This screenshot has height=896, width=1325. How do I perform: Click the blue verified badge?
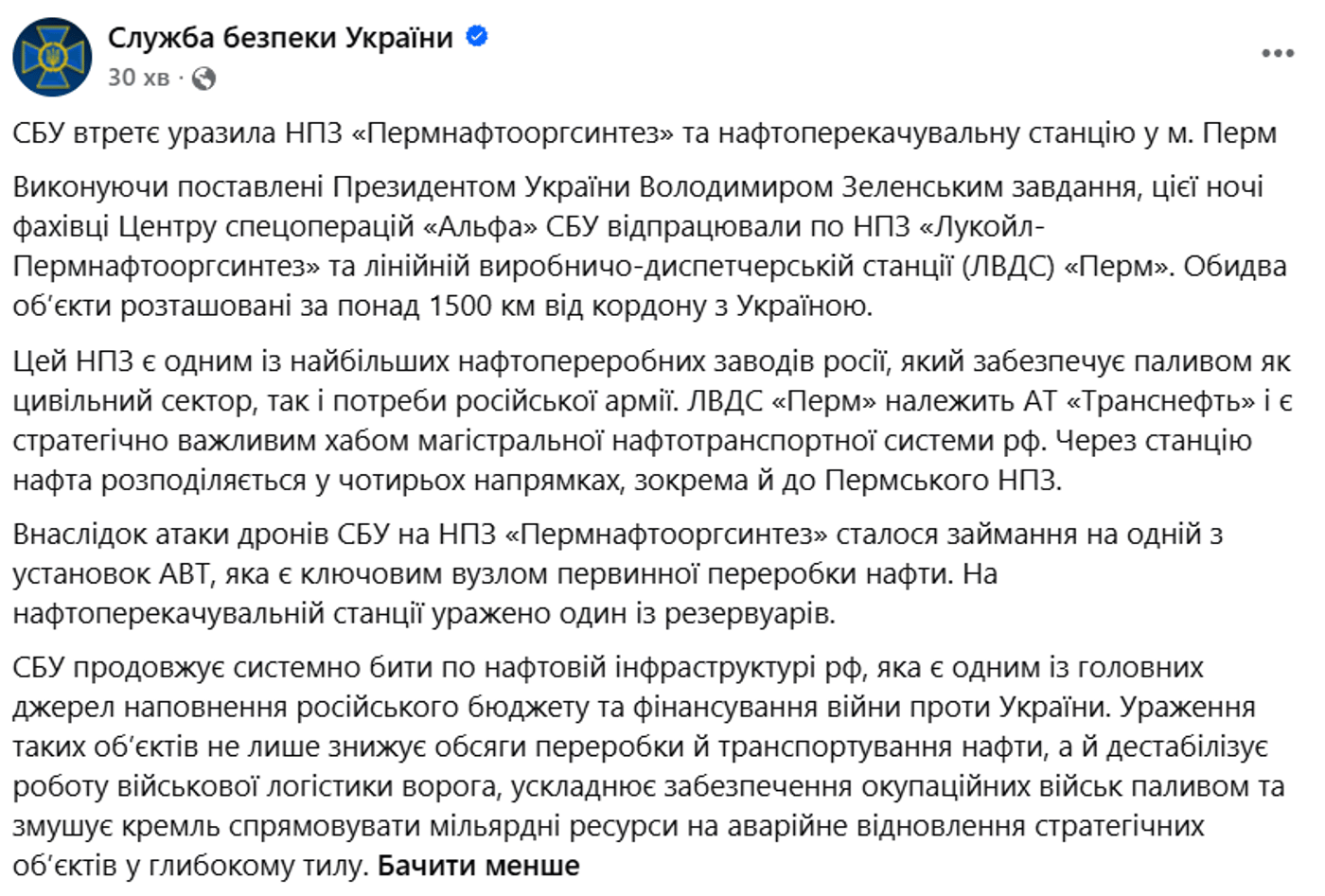pos(477,37)
